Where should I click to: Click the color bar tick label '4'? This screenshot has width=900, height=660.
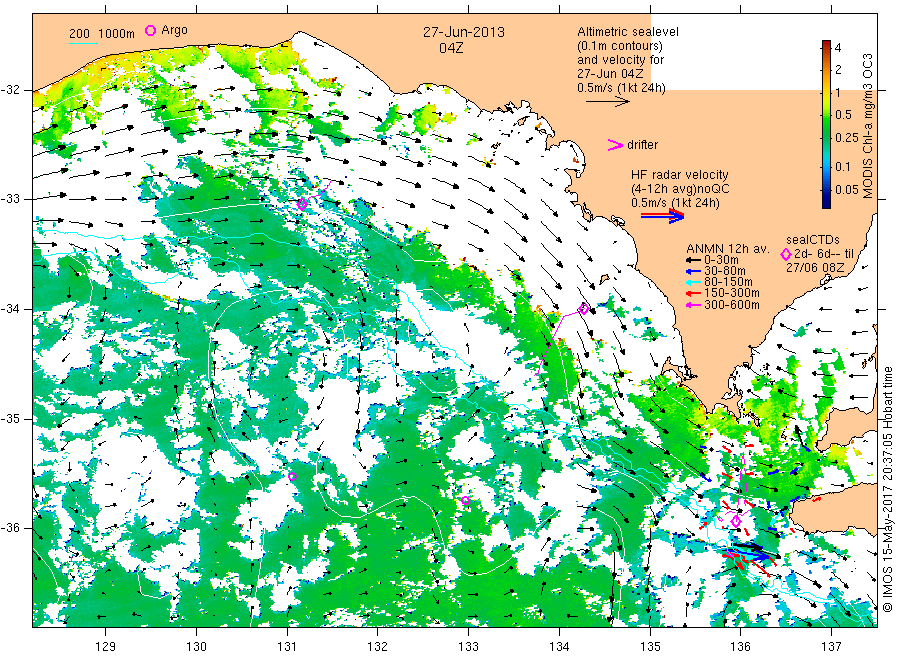click(838, 48)
